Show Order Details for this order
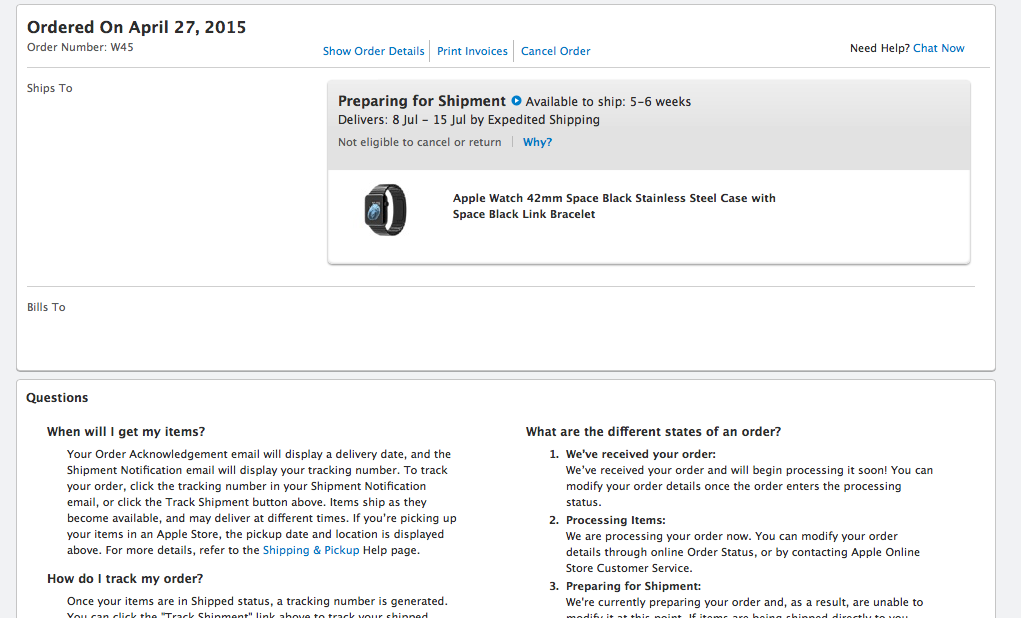The image size is (1021, 618). click(373, 51)
